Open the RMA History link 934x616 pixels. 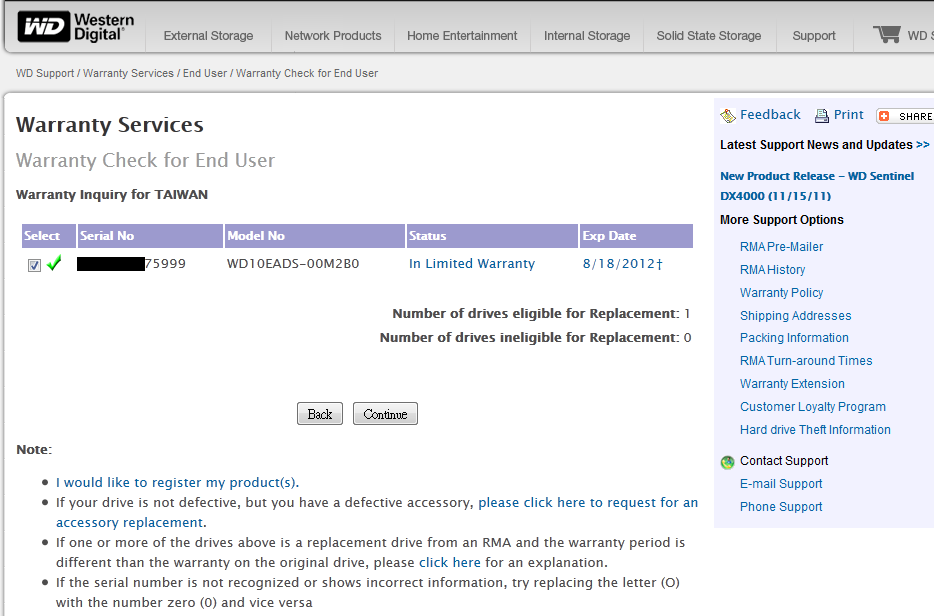(772, 270)
